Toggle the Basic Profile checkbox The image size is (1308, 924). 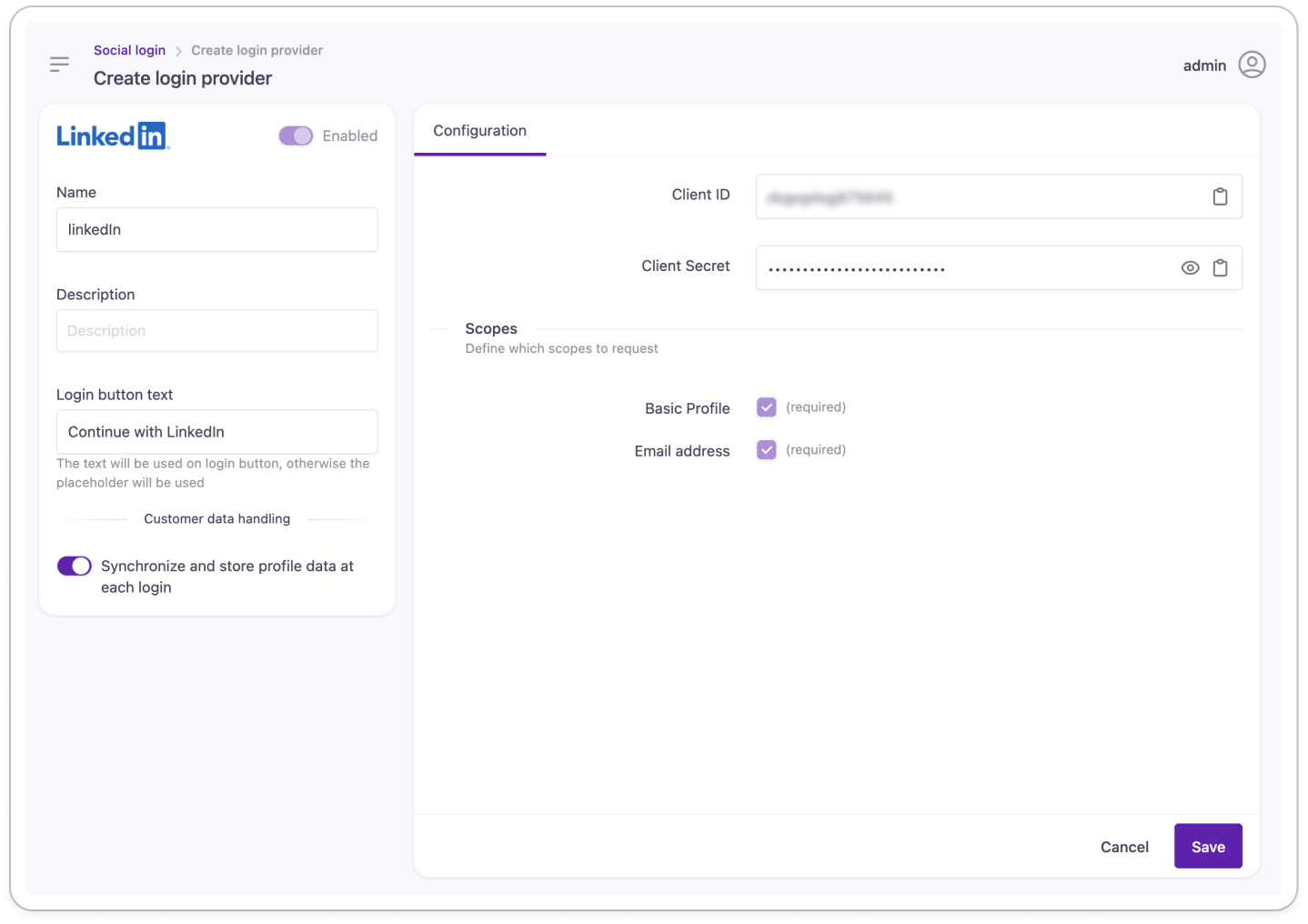tap(767, 407)
